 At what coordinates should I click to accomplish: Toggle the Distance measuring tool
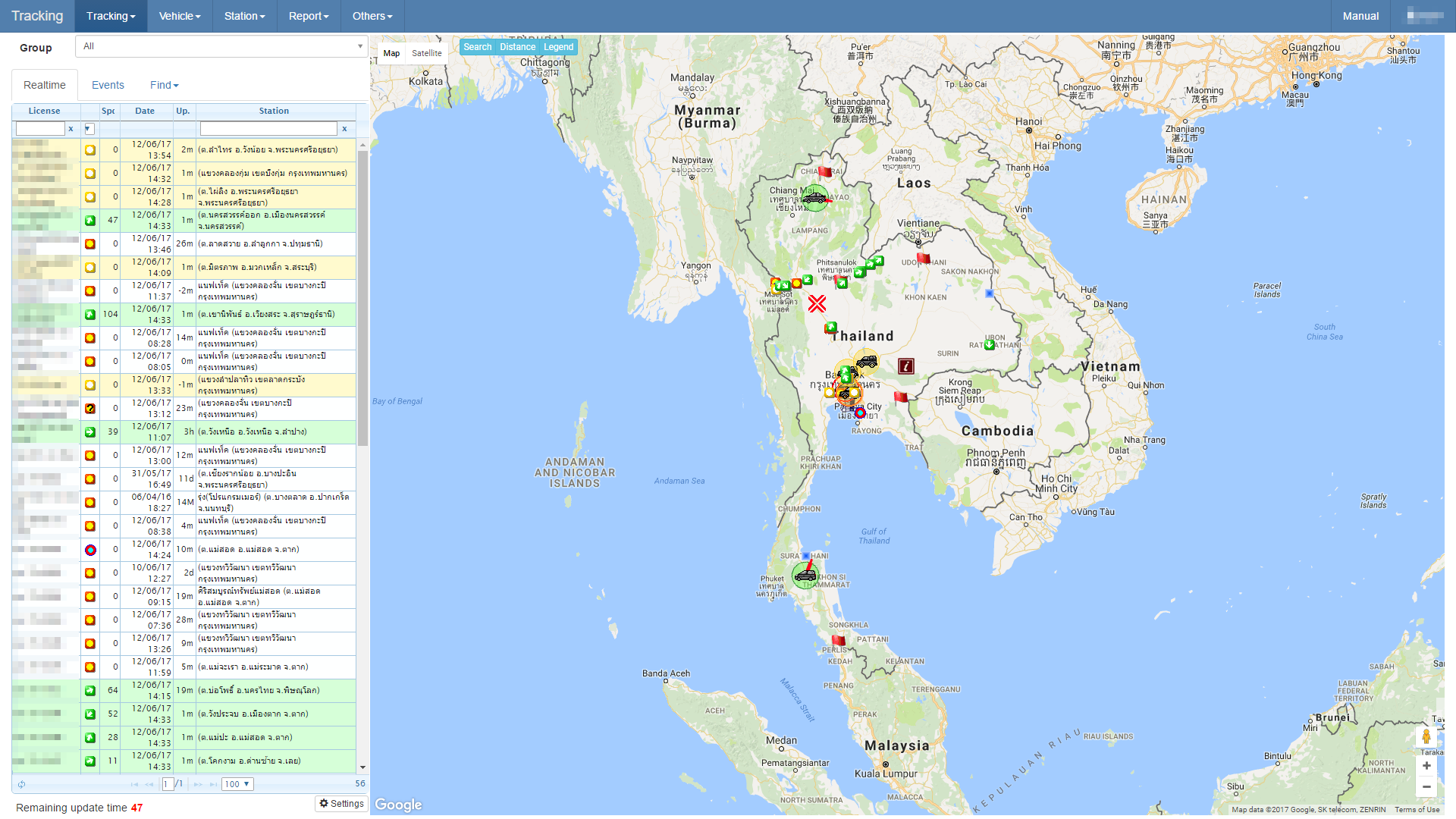[x=517, y=47]
